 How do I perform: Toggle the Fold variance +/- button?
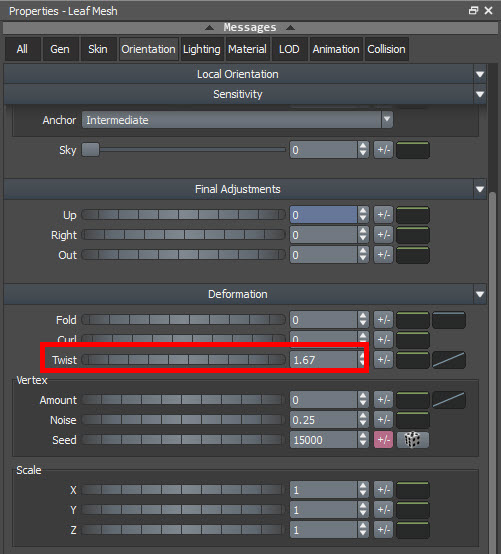(383, 320)
